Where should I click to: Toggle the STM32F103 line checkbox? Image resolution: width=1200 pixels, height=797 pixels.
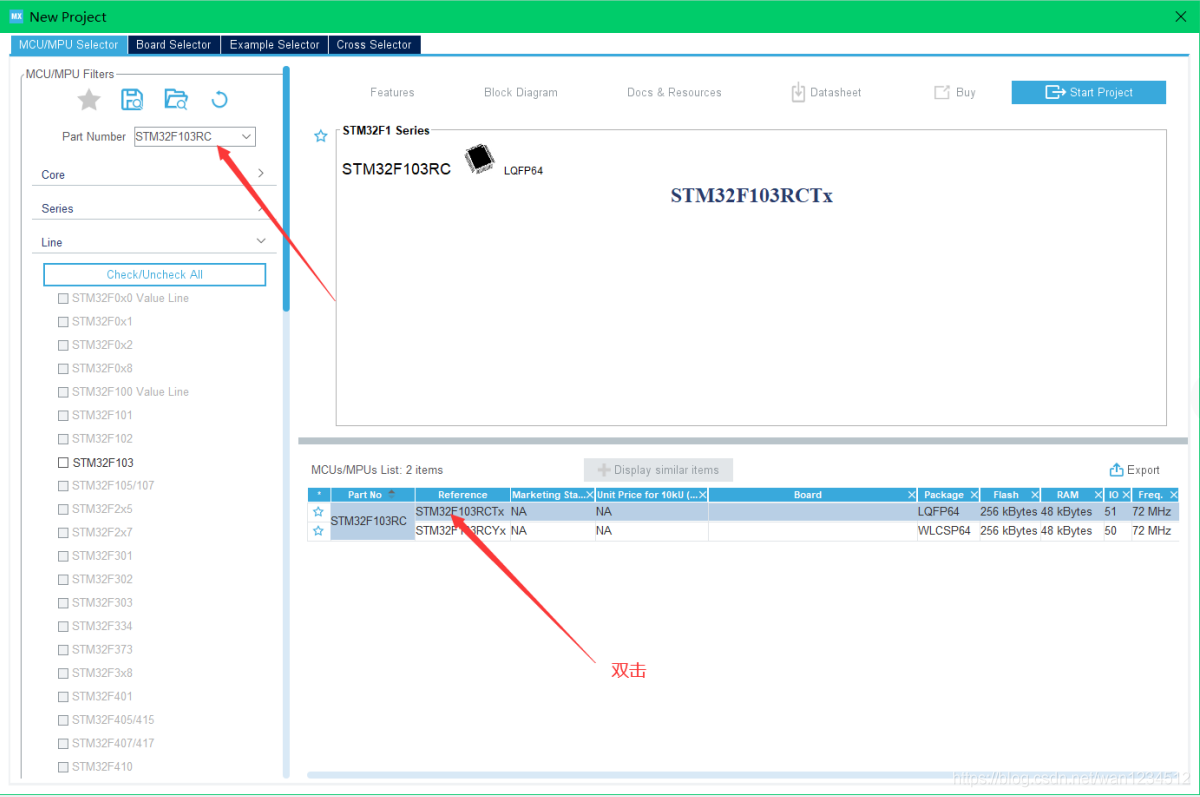pyautogui.click(x=64, y=463)
